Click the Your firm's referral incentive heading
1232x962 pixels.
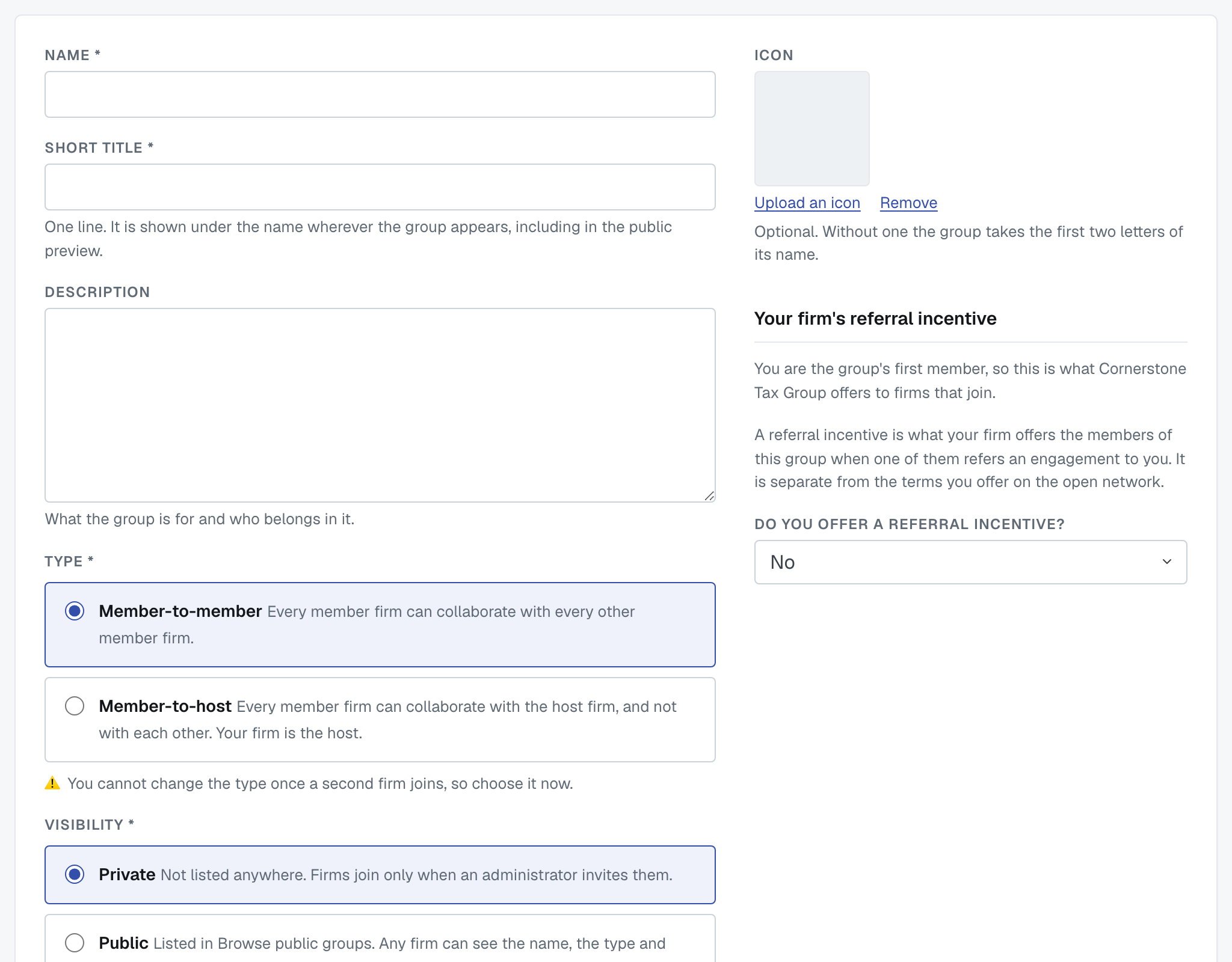pos(875,319)
